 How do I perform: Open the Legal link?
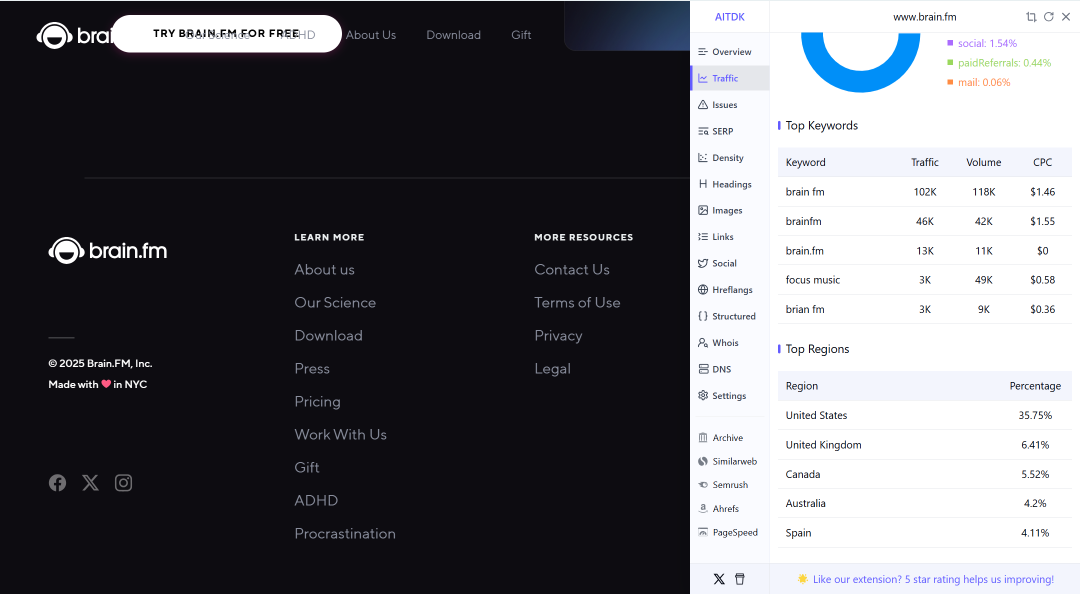point(552,369)
